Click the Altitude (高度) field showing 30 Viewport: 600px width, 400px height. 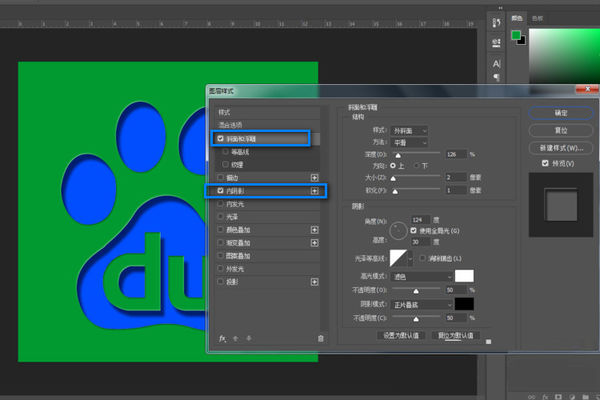(420, 242)
